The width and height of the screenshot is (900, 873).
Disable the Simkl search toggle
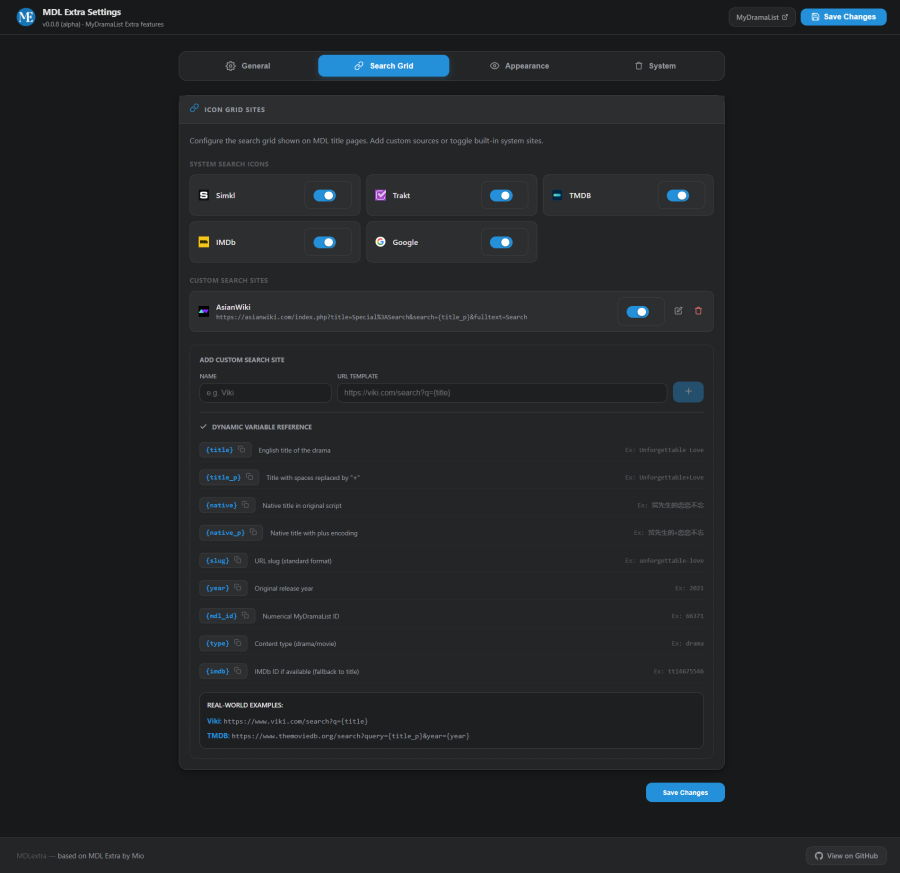326,195
